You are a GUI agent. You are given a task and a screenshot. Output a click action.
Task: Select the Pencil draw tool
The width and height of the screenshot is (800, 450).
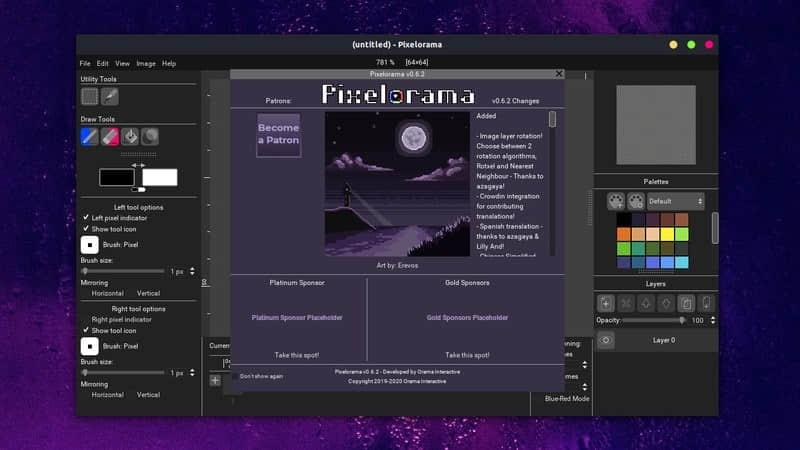click(x=90, y=136)
